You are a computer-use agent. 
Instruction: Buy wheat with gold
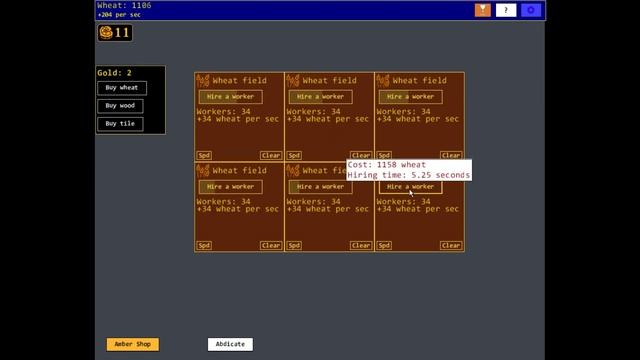[x=122, y=88]
